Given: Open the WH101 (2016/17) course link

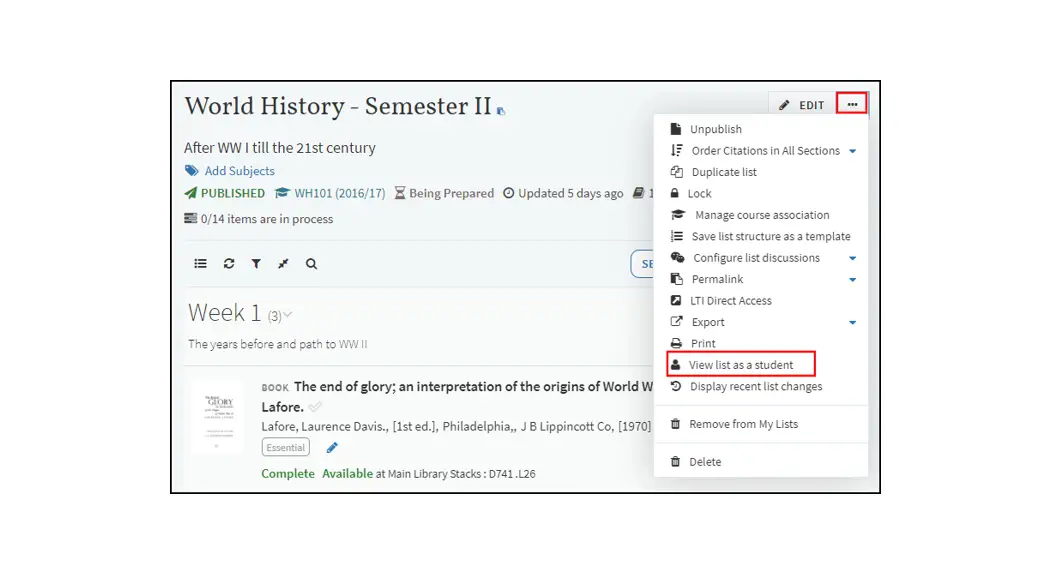Looking at the screenshot, I should (x=340, y=193).
